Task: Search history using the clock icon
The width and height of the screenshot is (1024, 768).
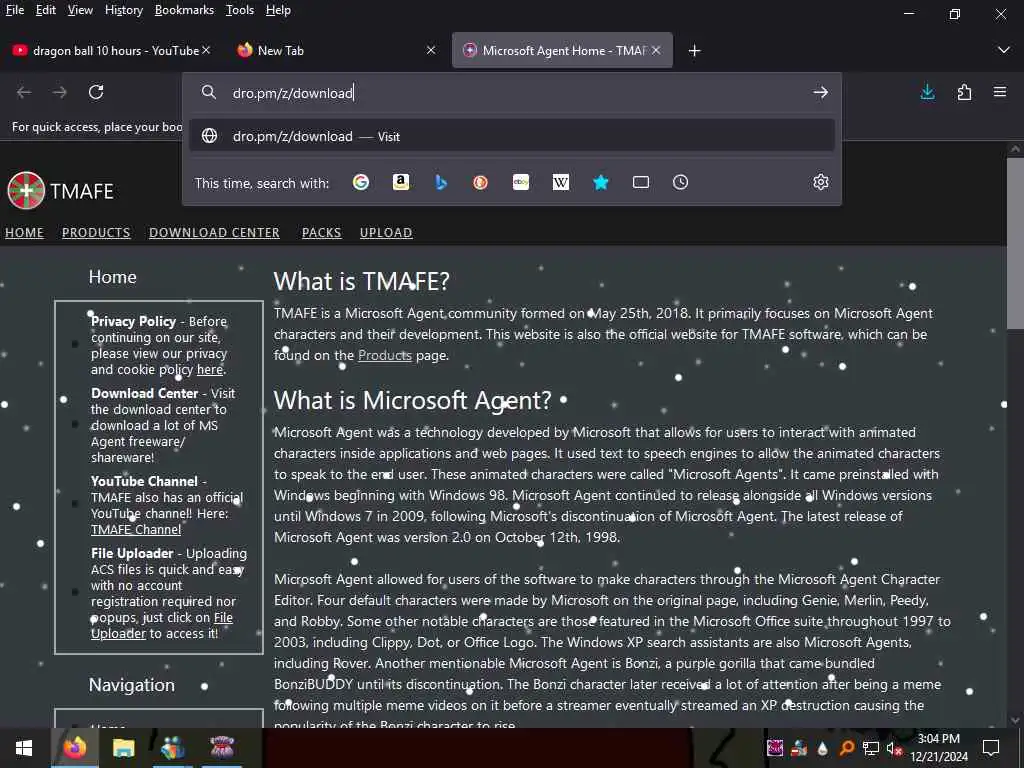Action: click(x=680, y=182)
